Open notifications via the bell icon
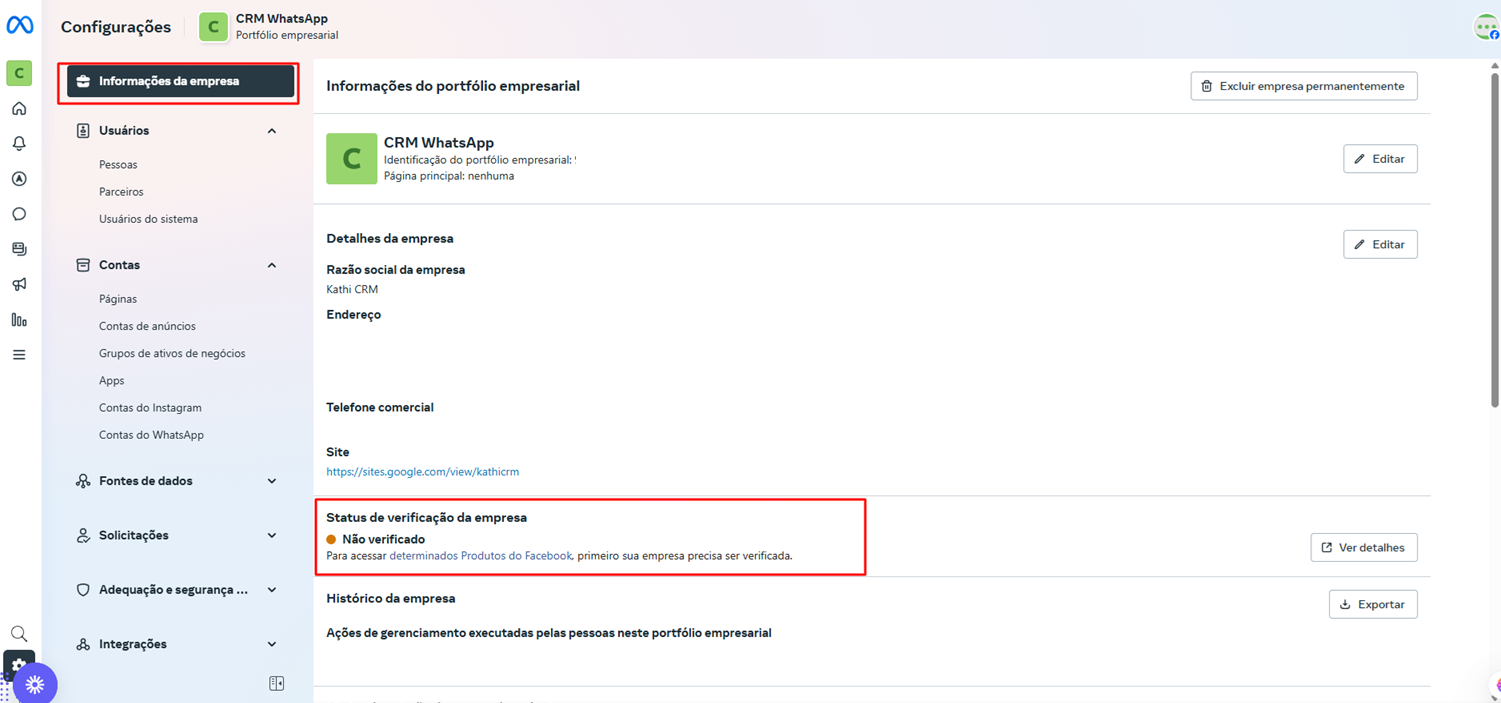1501x703 pixels. click(18, 143)
